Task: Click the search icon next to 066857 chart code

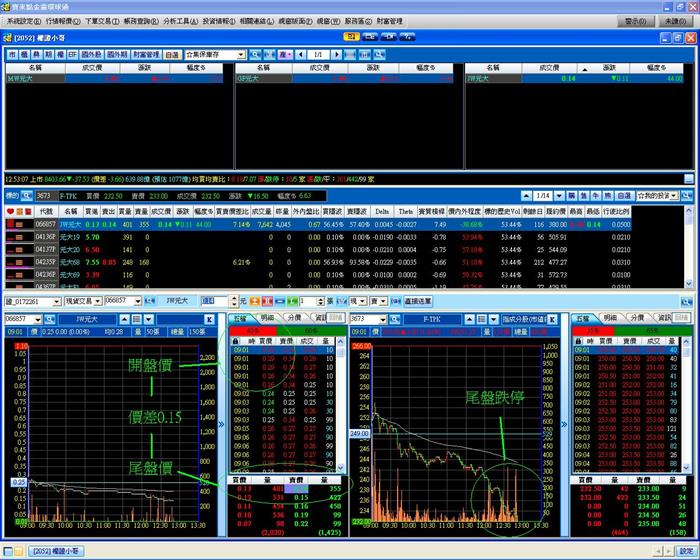Action: click(50, 319)
